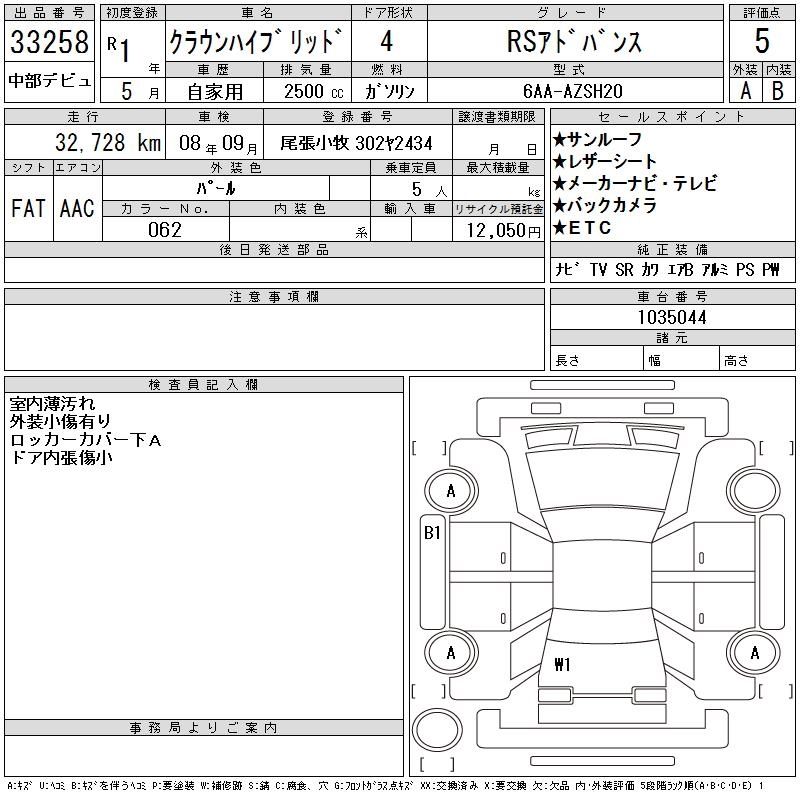Click B1 mark on car diagram
The height and width of the screenshot is (800, 800).
[x=432, y=533]
